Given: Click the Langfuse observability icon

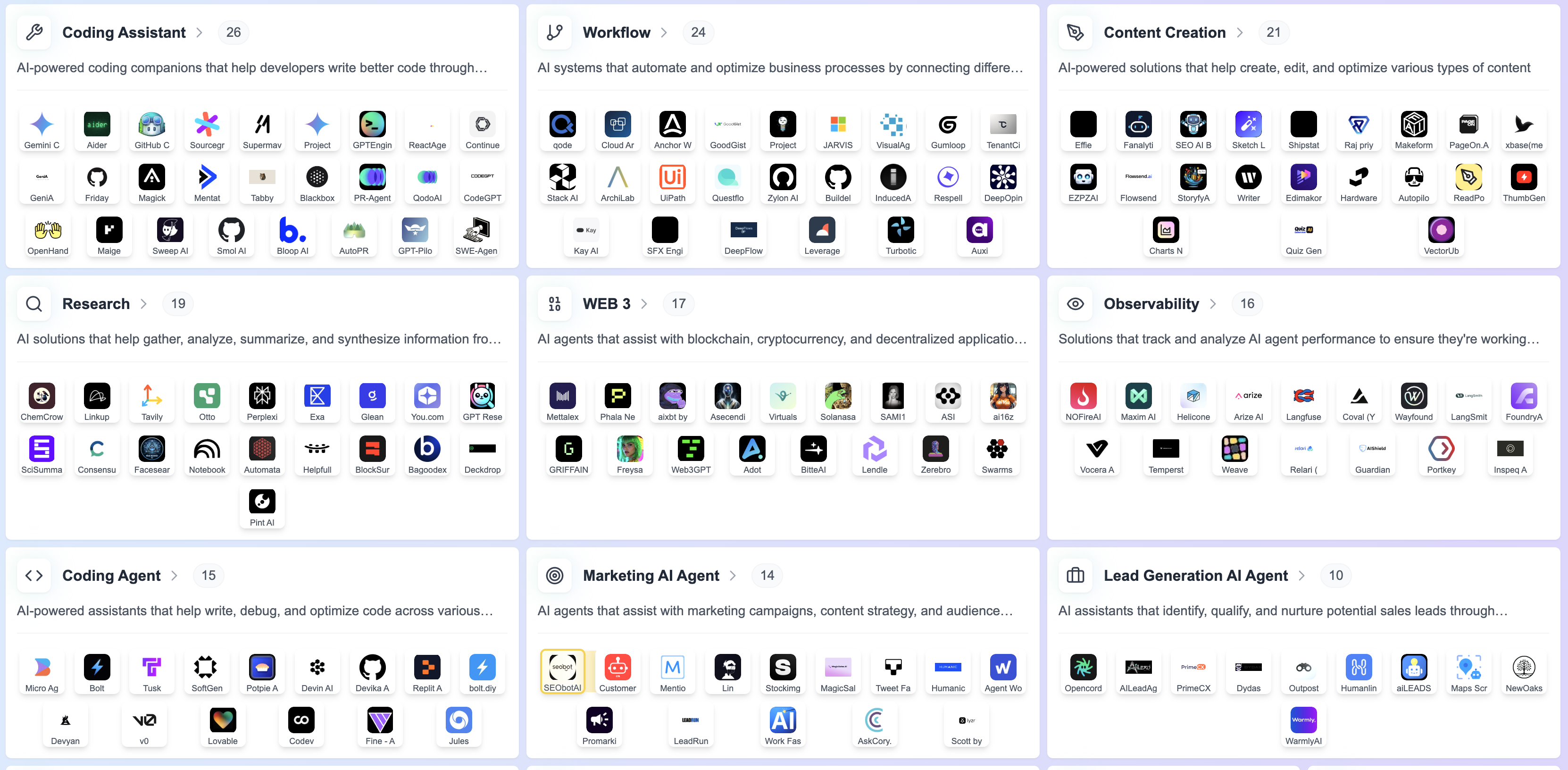Looking at the screenshot, I should (1302, 396).
